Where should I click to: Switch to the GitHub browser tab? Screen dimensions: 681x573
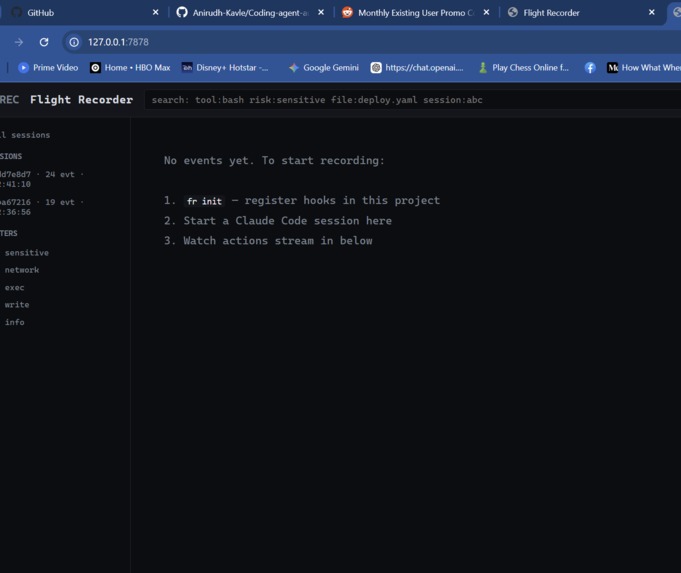point(83,13)
